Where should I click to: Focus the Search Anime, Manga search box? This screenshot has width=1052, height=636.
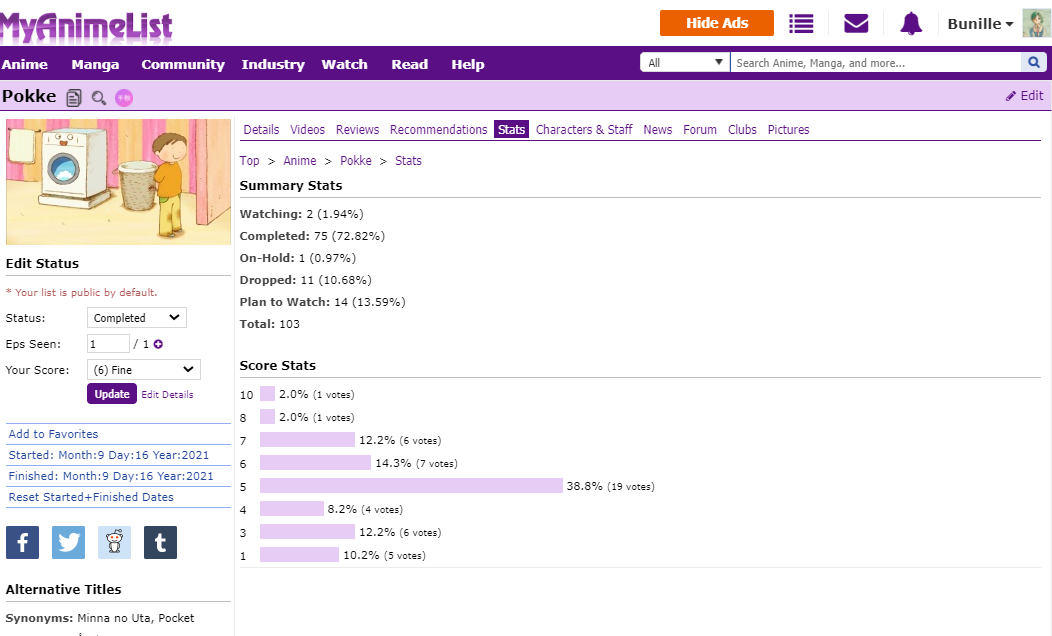click(x=876, y=62)
